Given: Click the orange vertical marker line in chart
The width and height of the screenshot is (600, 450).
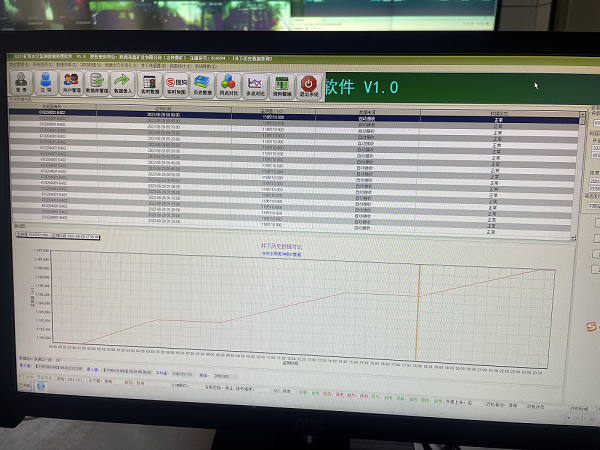Looking at the screenshot, I should click(x=417, y=310).
